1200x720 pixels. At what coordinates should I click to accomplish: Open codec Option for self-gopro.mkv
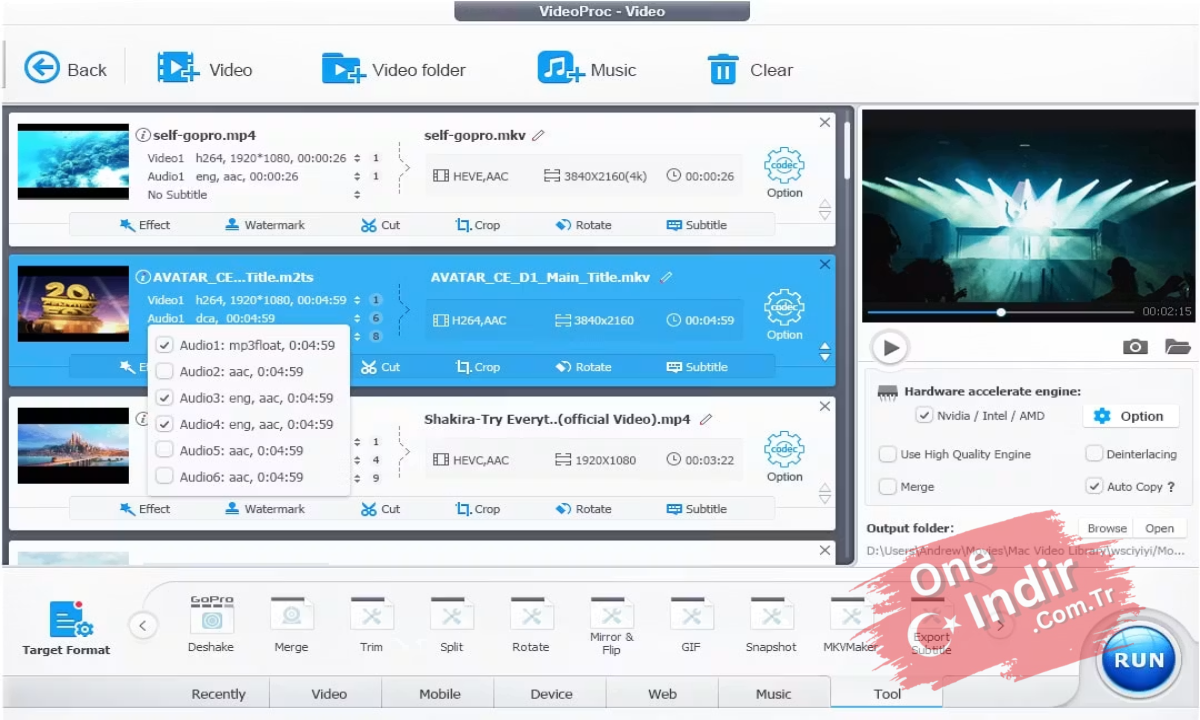(784, 173)
